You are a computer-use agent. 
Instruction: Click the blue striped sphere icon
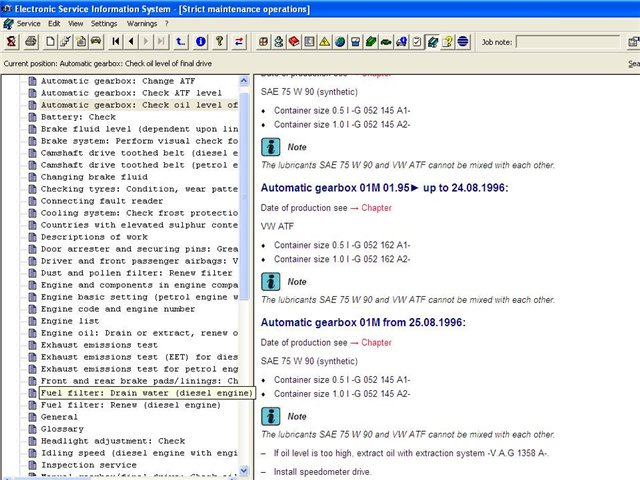463,42
